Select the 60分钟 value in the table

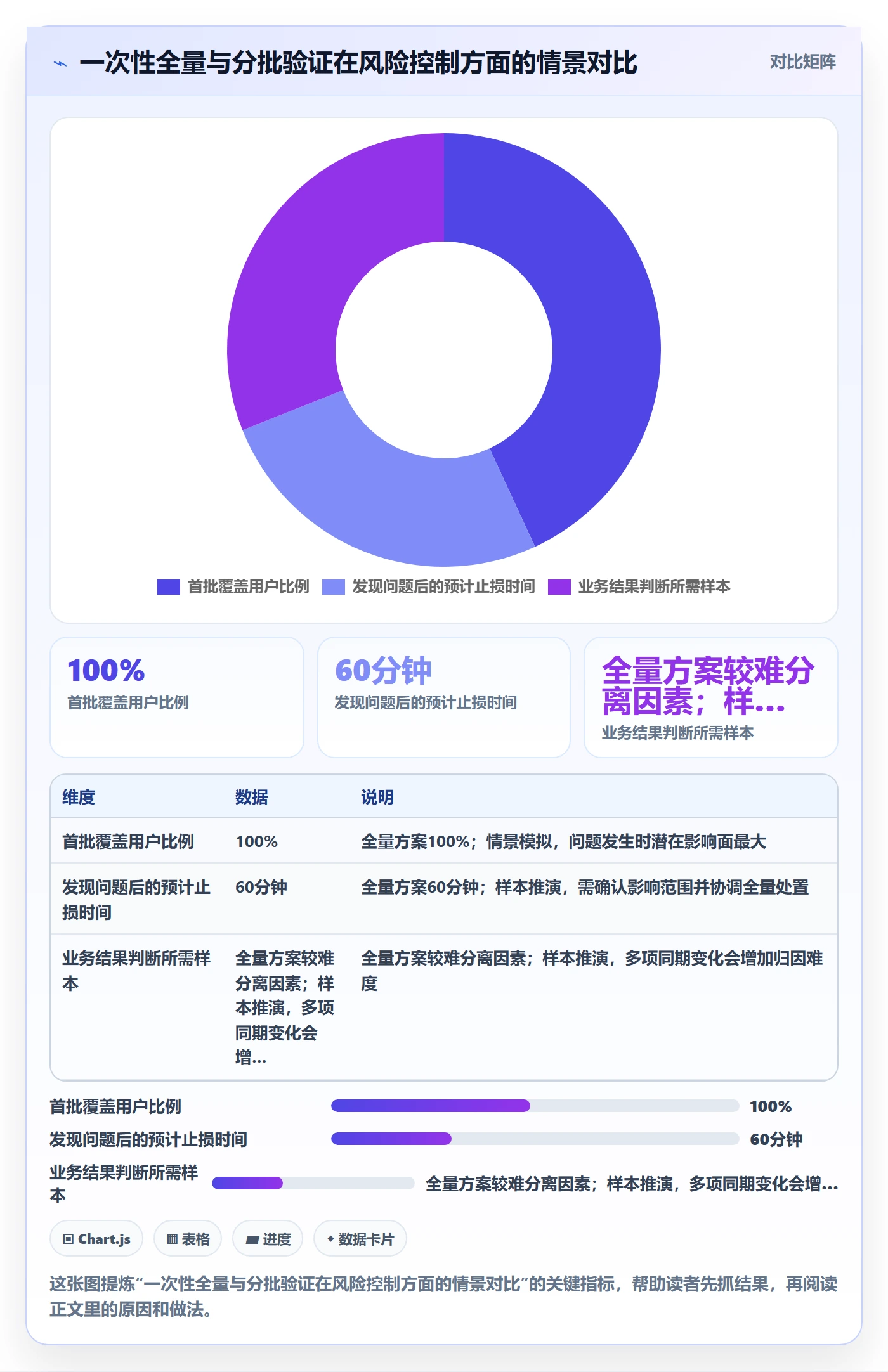[x=261, y=887]
